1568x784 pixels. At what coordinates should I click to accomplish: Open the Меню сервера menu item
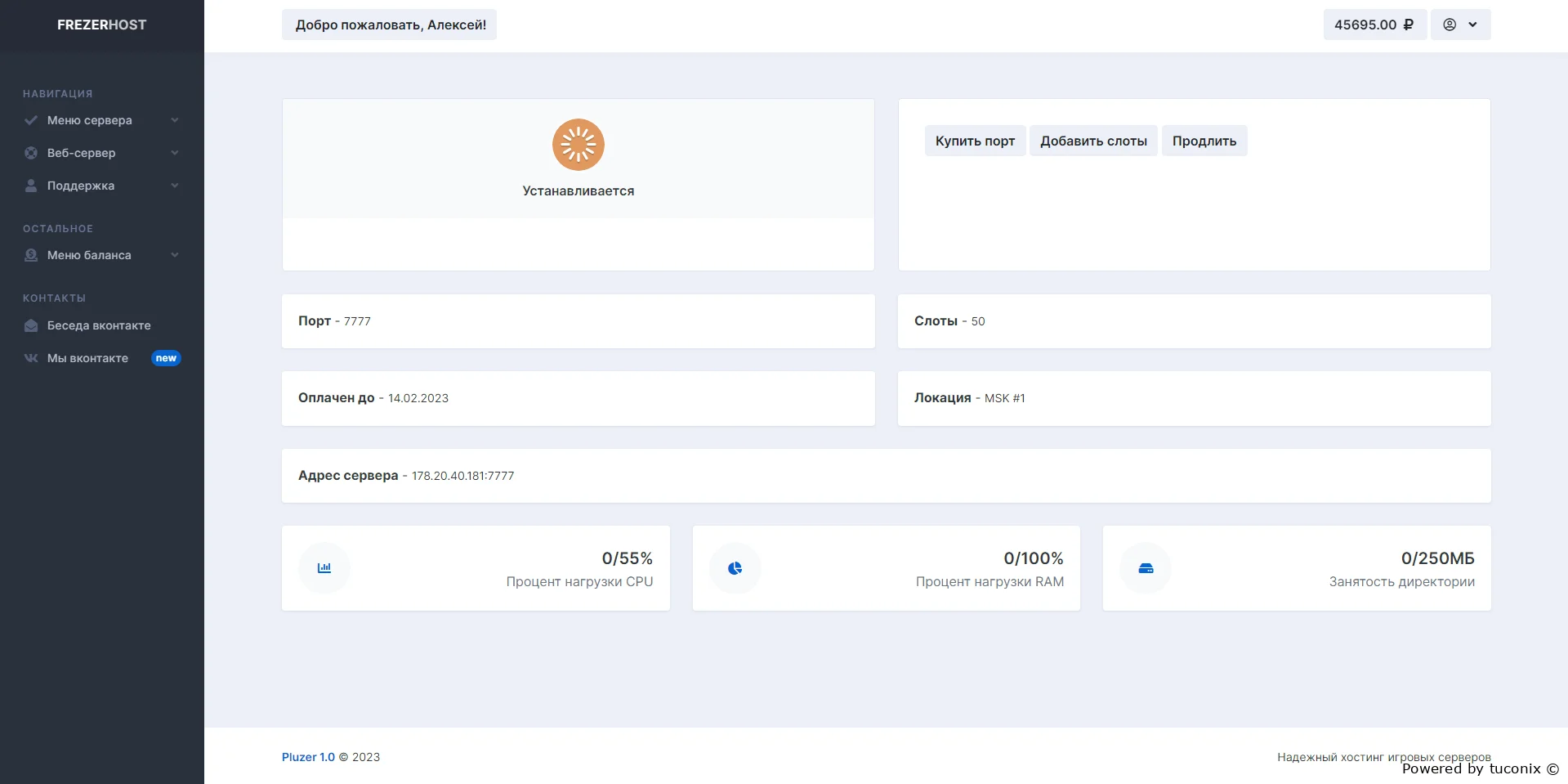click(x=102, y=120)
